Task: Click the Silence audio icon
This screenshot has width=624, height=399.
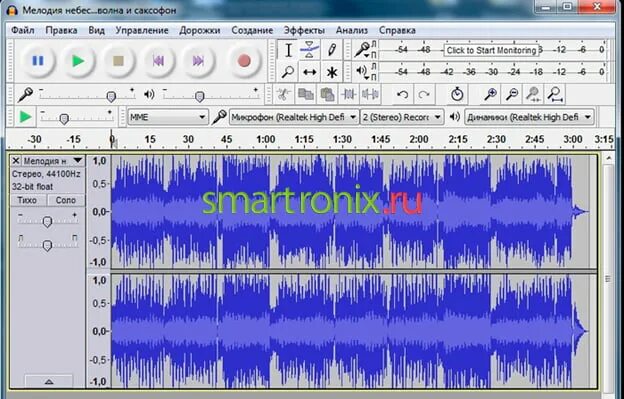Action: tap(370, 95)
